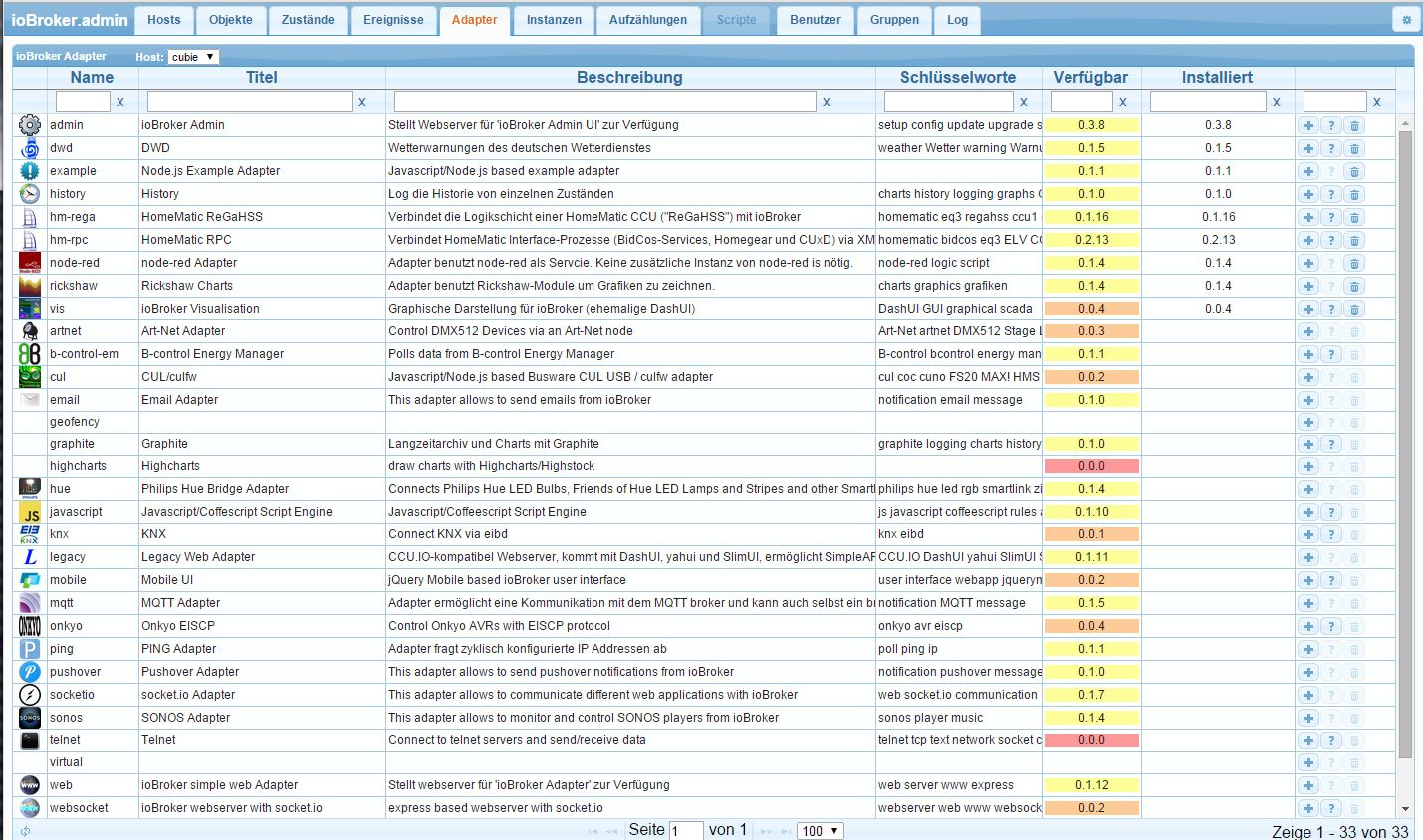Add an instance of the dwd adapter
The image size is (1423, 840).
[1308, 148]
